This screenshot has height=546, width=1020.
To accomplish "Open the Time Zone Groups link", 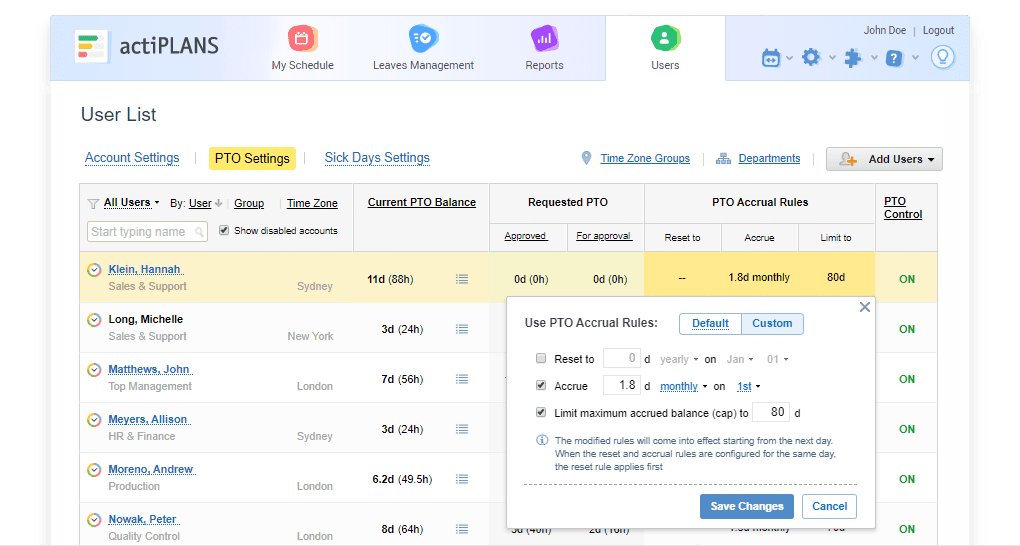I will (x=645, y=158).
